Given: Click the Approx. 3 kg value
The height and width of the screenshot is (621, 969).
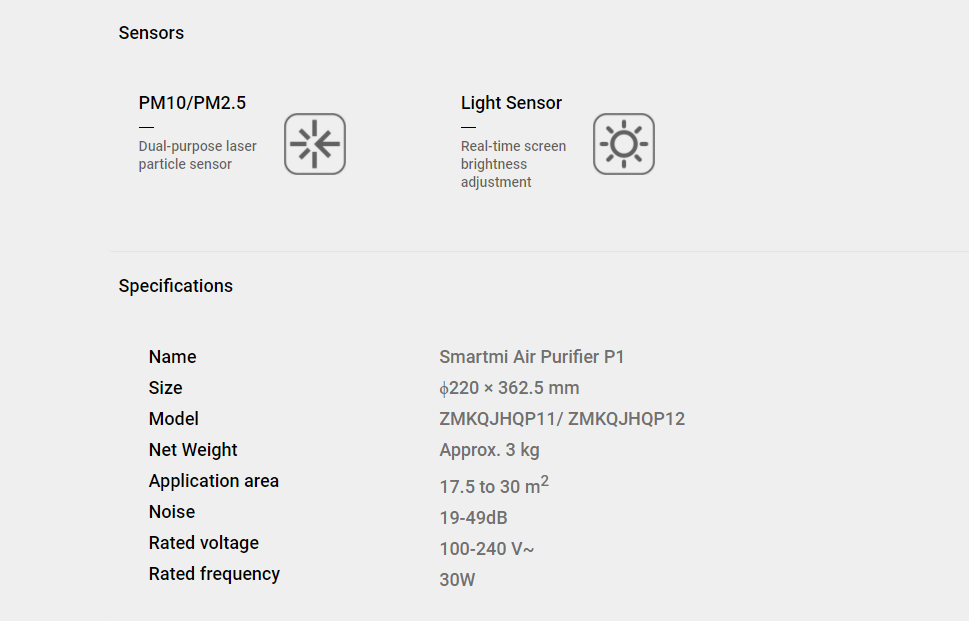Looking at the screenshot, I should point(489,450).
